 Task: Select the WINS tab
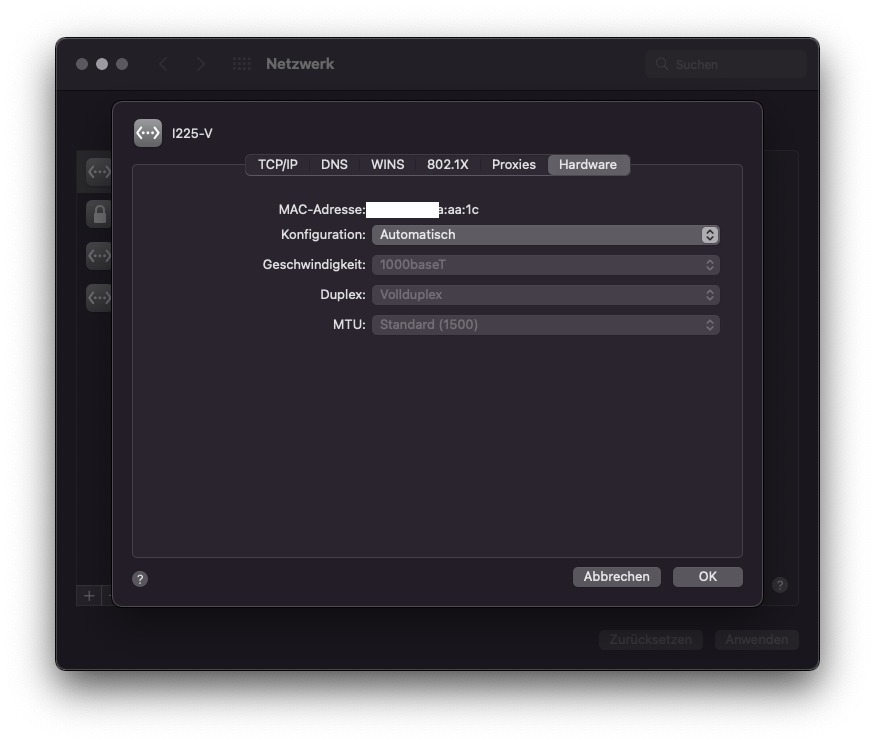coord(387,165)
